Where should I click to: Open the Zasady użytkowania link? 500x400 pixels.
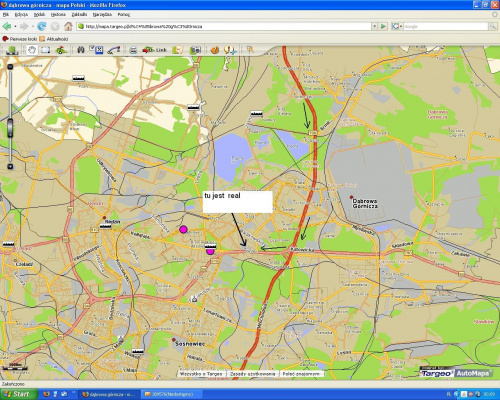[x=253, y=374]
